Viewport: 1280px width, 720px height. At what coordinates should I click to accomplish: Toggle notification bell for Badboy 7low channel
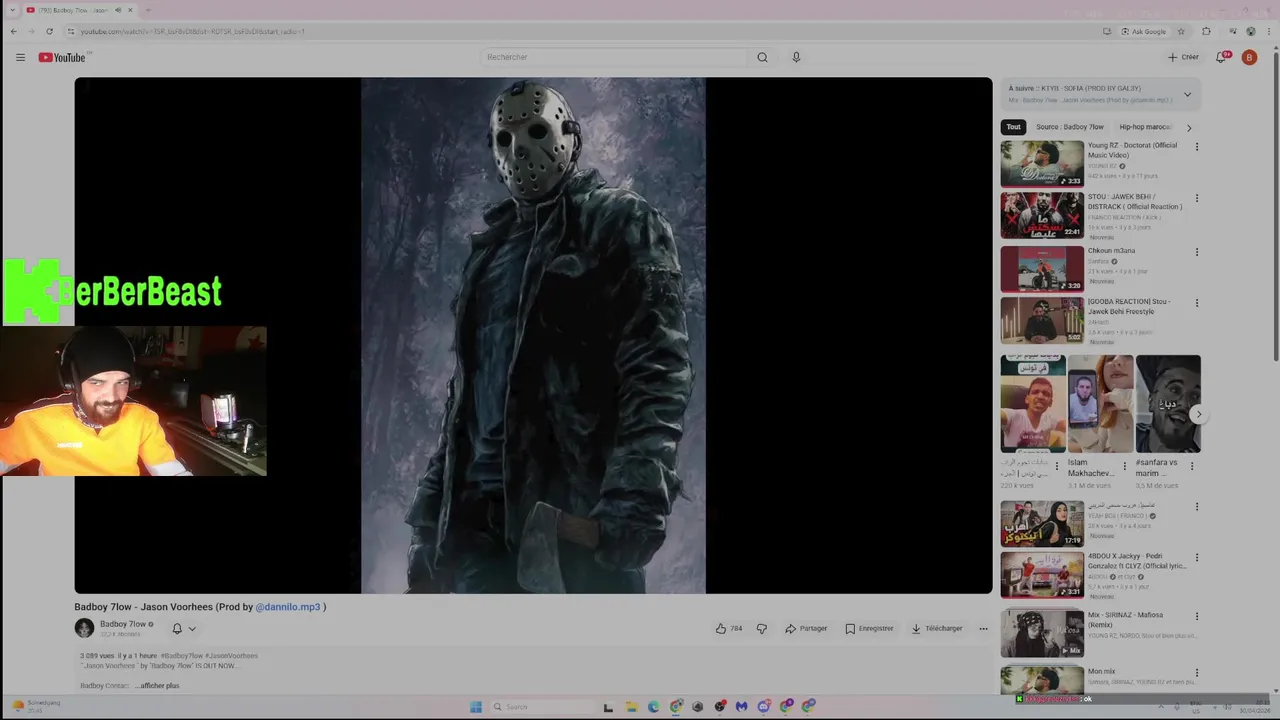pyautogui.click(x=177, y=628)
